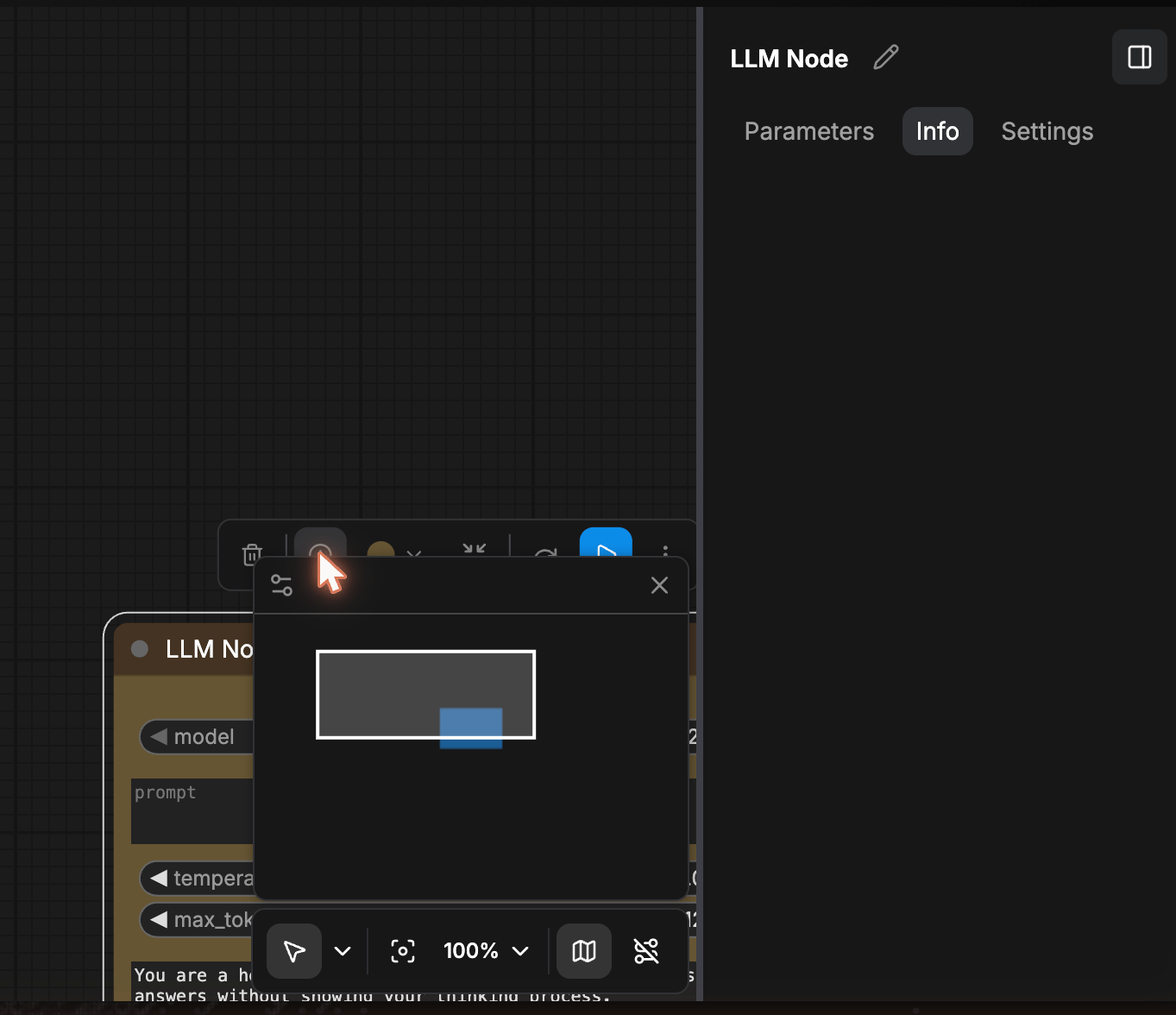The image size is (1176, 1015).
Task: Click the prompt text field on the node
Action: pyautogui.click(x=192, y=811)
